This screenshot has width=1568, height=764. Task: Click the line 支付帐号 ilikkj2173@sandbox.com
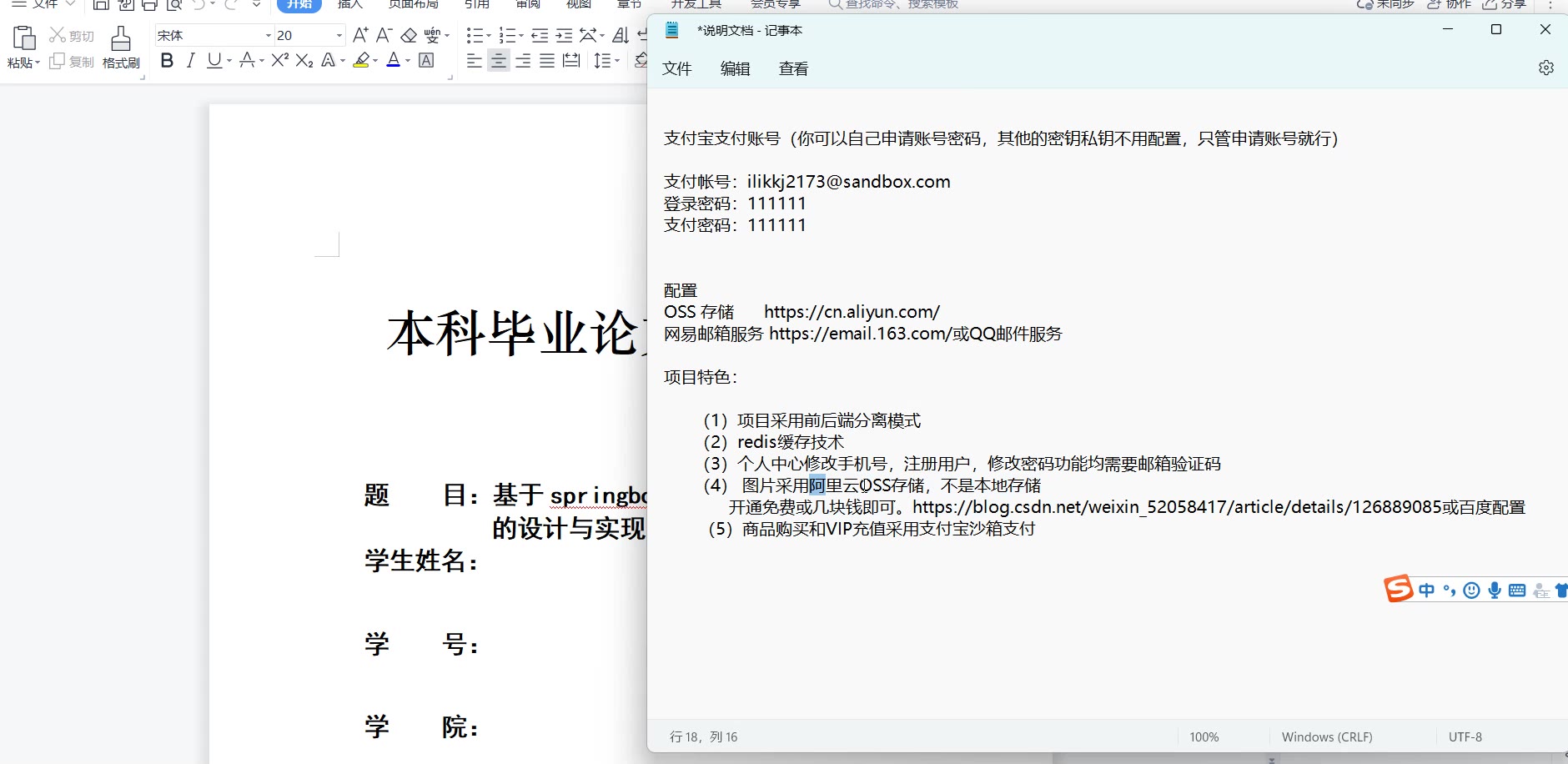tap(807, 182)
